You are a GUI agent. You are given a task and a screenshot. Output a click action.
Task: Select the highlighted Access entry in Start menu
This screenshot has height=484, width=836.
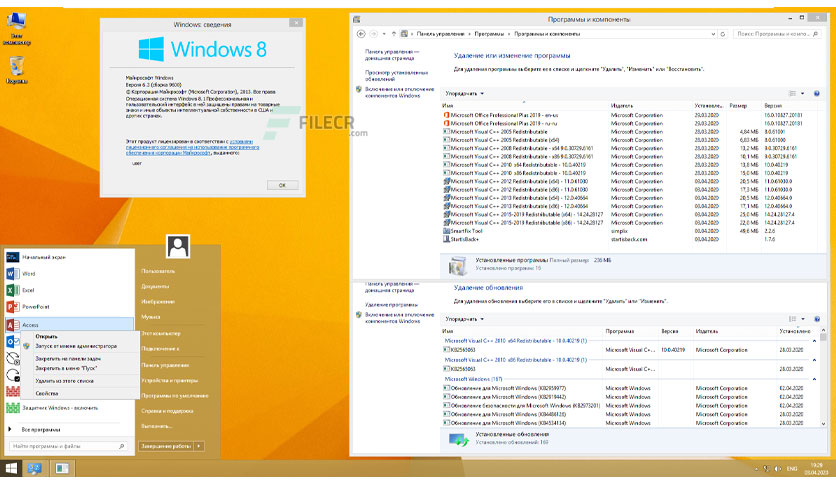point(69,324)
